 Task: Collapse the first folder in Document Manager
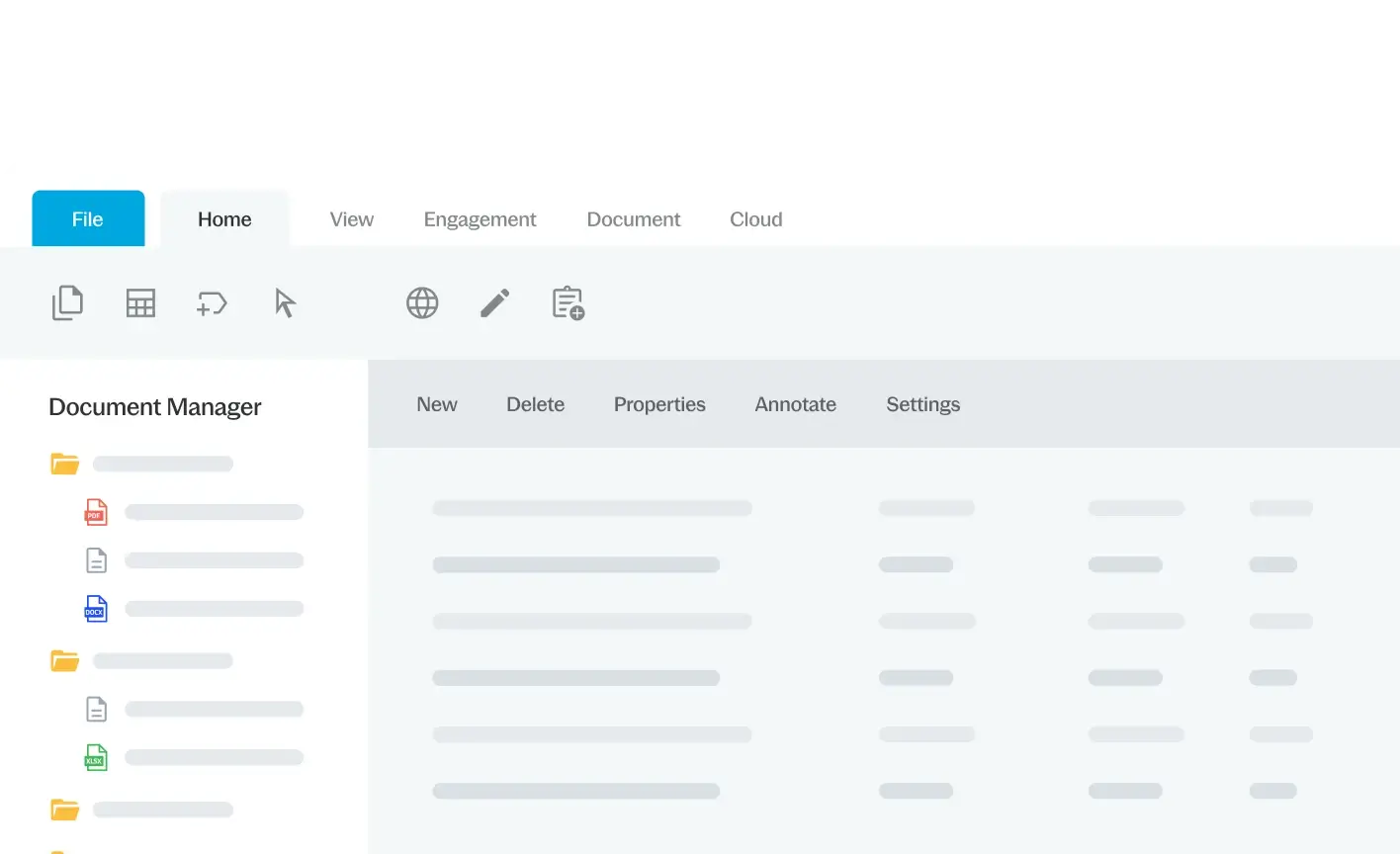(65, 464)
